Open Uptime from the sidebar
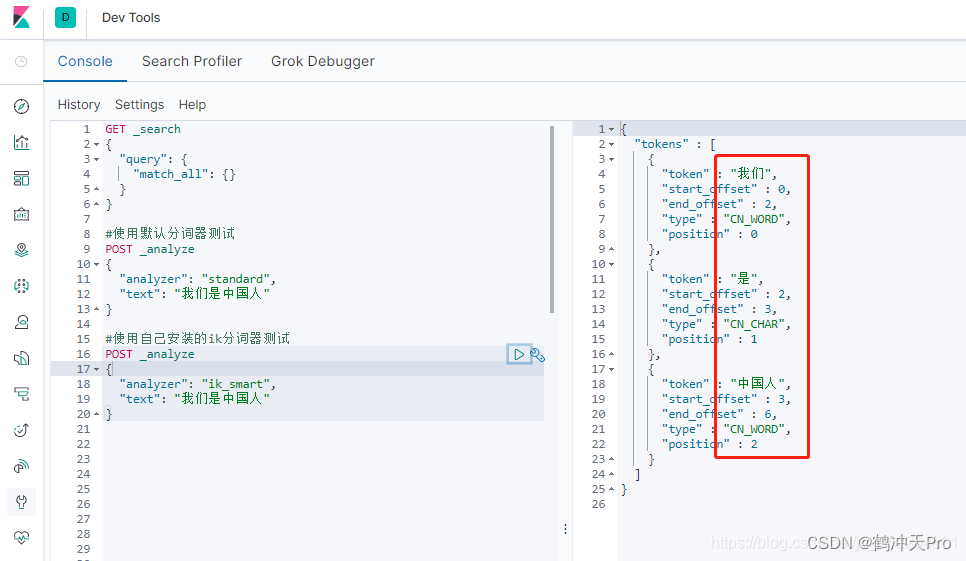 22,430
